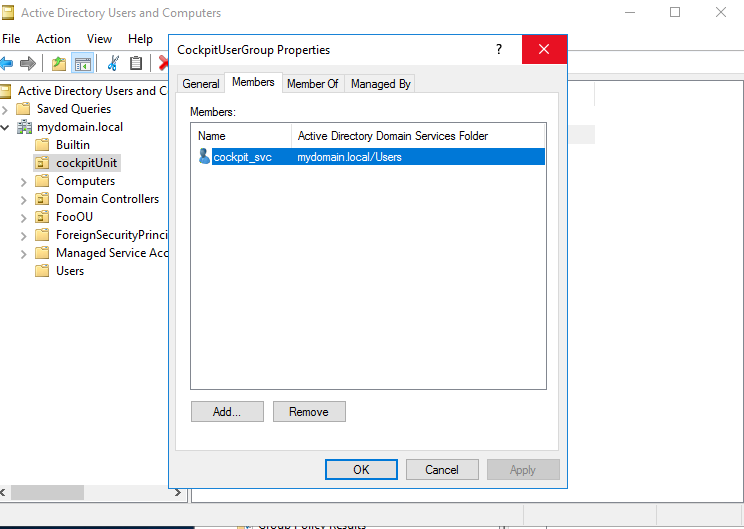This screenshot has width=744, height=529.
Task: Open the Help menu
Action: pos(140,39)
